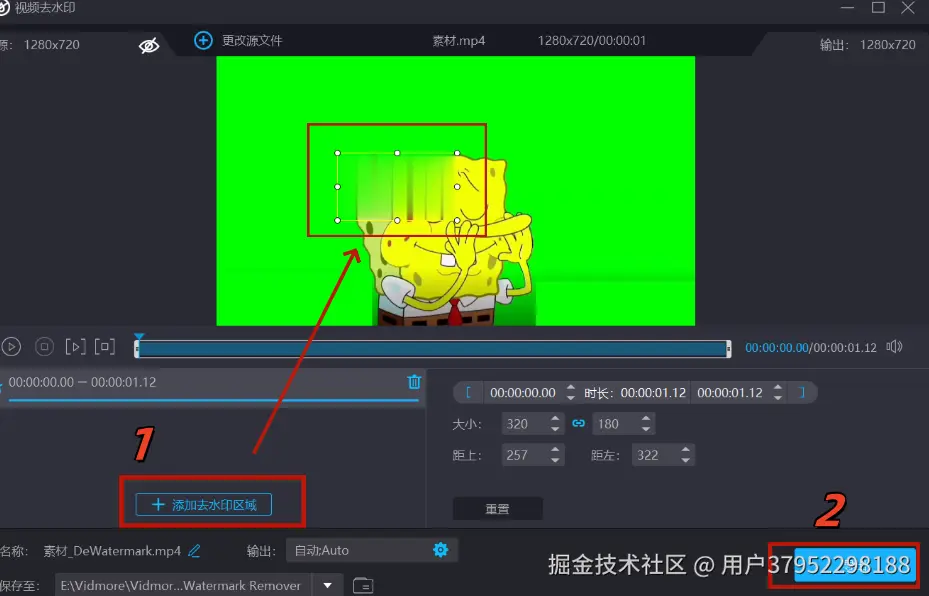Click the blue playhead marker on the timeline

(139, 337)
